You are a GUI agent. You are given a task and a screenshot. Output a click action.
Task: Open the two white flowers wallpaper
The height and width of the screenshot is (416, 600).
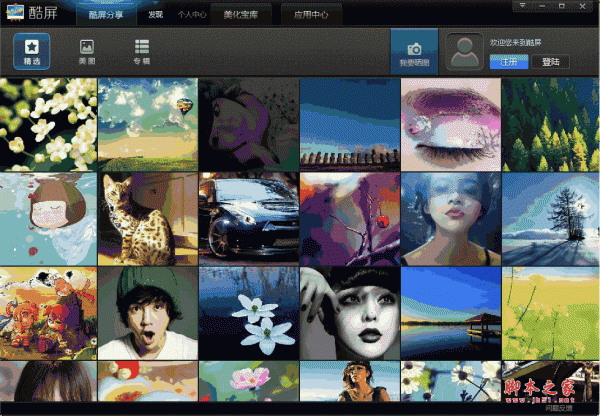(x=249, y=313)
